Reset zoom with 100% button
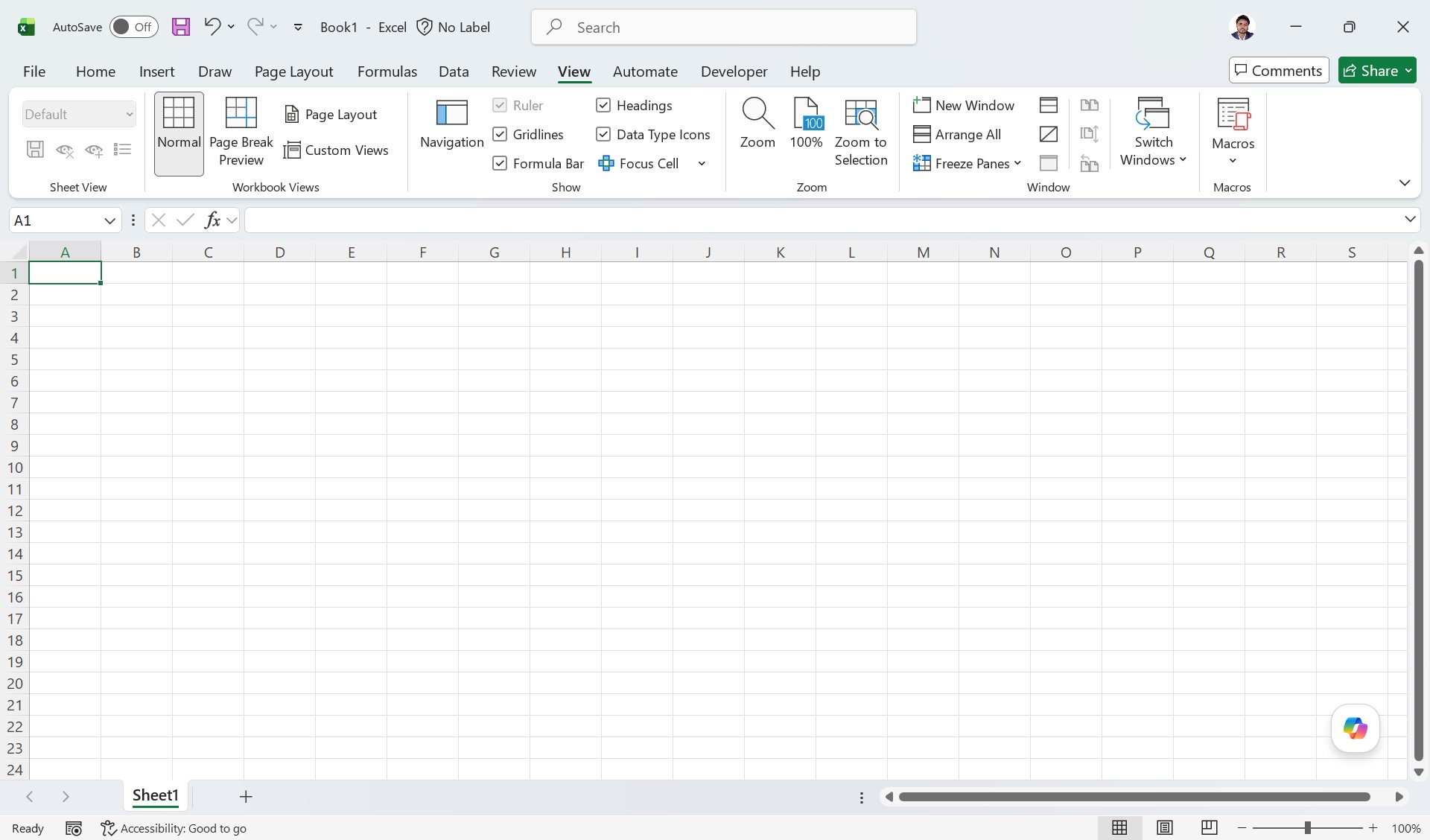Image resolution: width=1430 pixels, height=840 pixels. [x=807, y=125]
